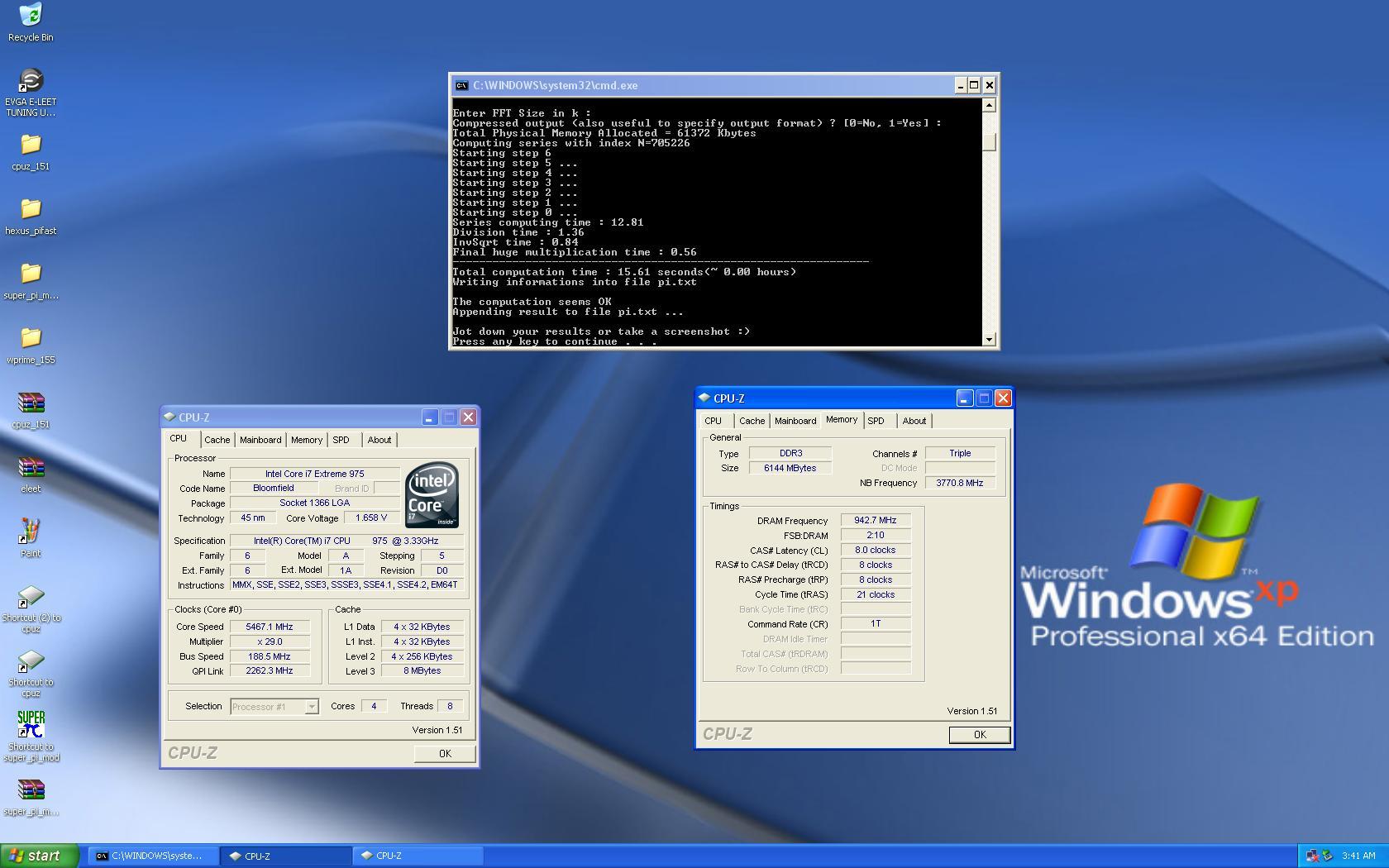Open CPU tab in right CPU-Z window
1389x868 pixels.
pyautogui.click(x=713, y=421)
